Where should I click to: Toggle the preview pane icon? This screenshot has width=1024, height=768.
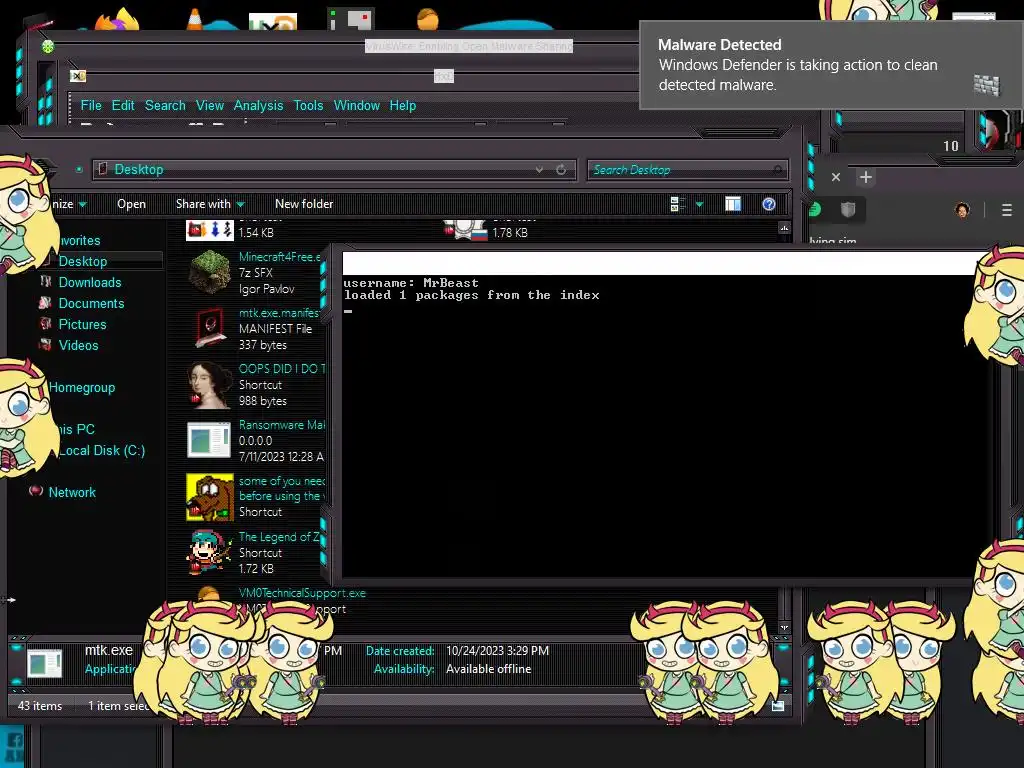[x=733, y=204]
